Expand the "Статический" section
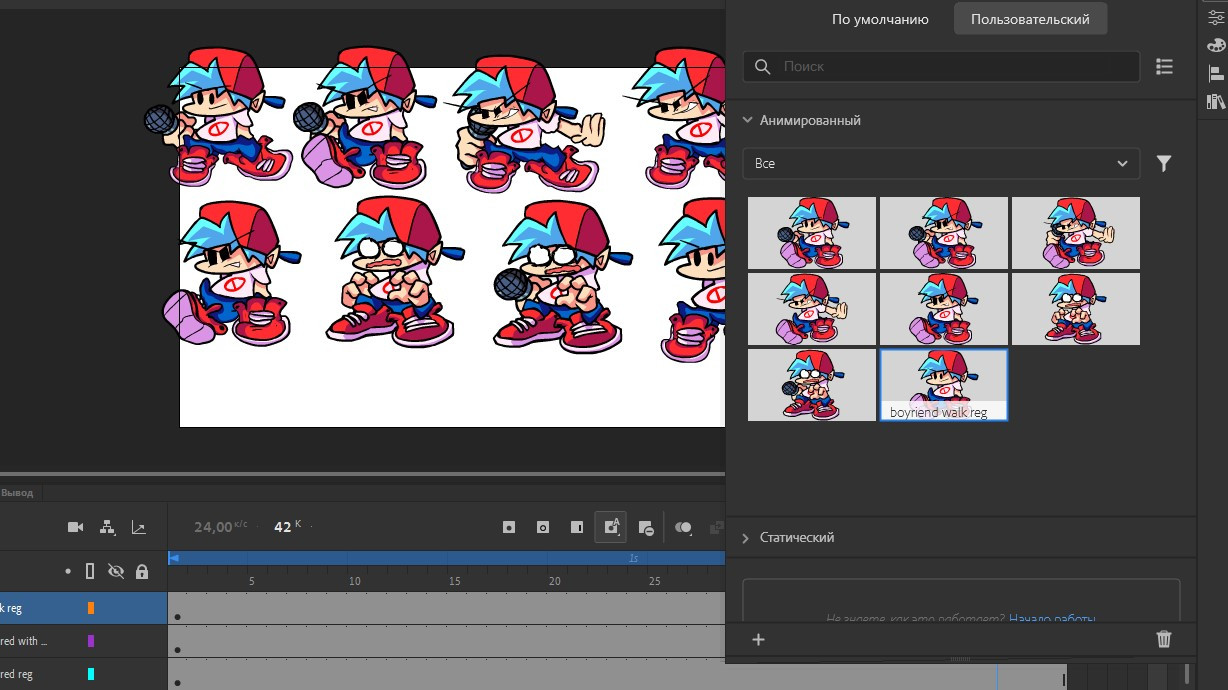Screen dimensions: 1228x690 click(x=745, y=537)
